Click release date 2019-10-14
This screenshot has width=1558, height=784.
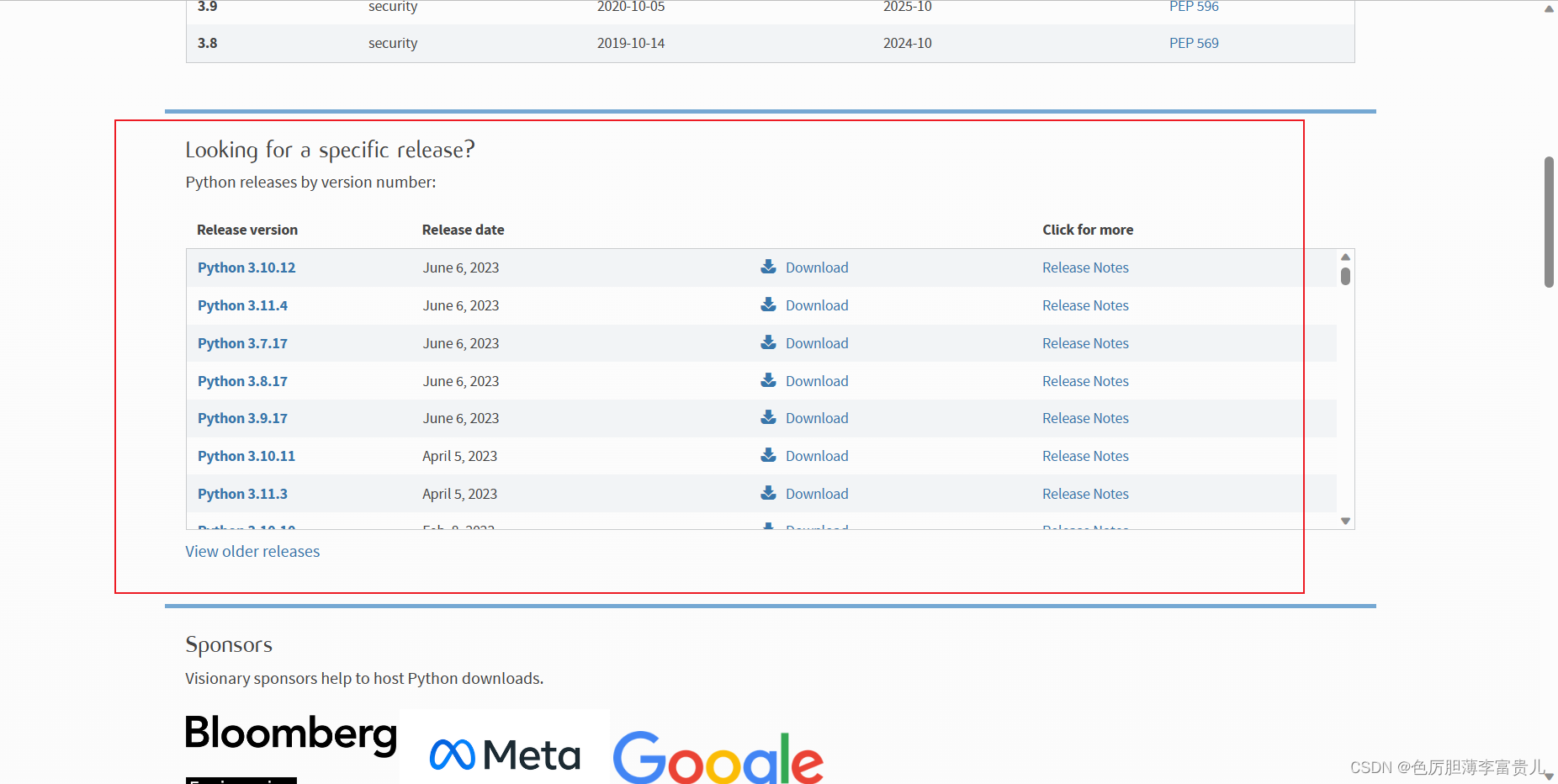[631, 43]
